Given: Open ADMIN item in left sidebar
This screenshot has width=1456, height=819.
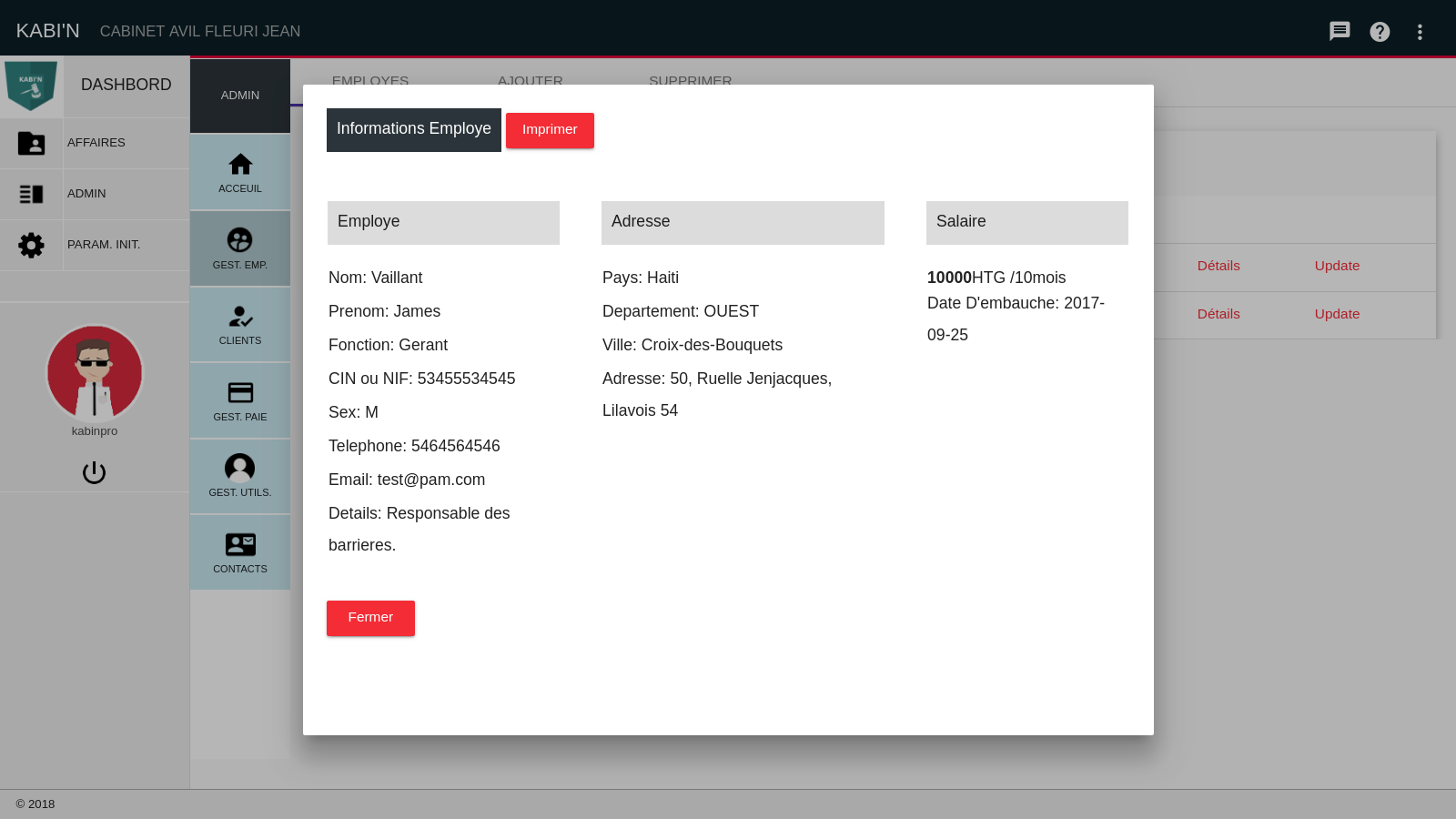Looking at the screenshot, I should coord(86,194).
